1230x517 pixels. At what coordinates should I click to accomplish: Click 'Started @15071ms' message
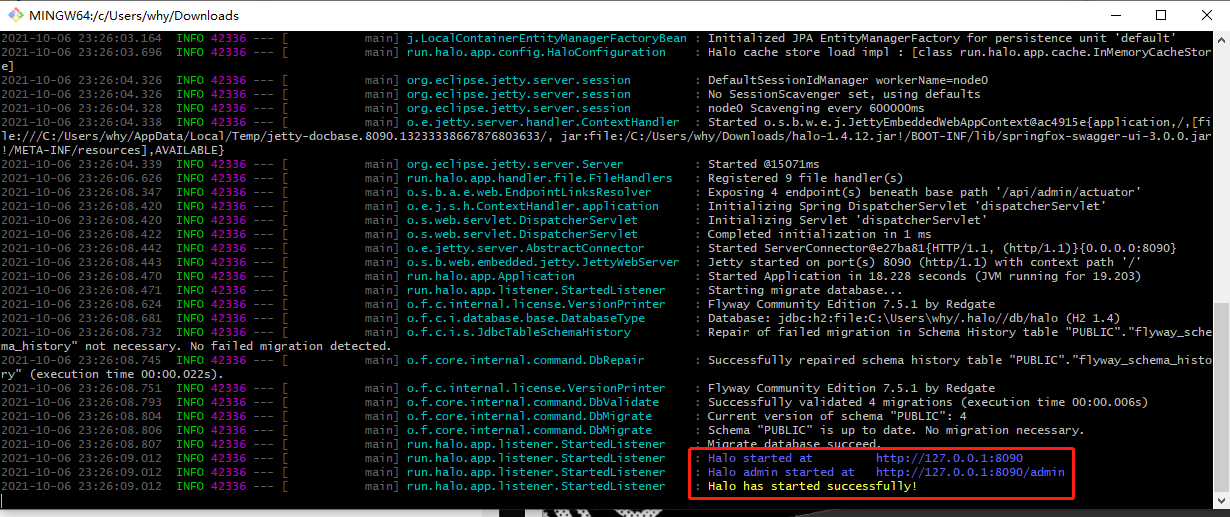pyautogui.click(x=763, y=164)
